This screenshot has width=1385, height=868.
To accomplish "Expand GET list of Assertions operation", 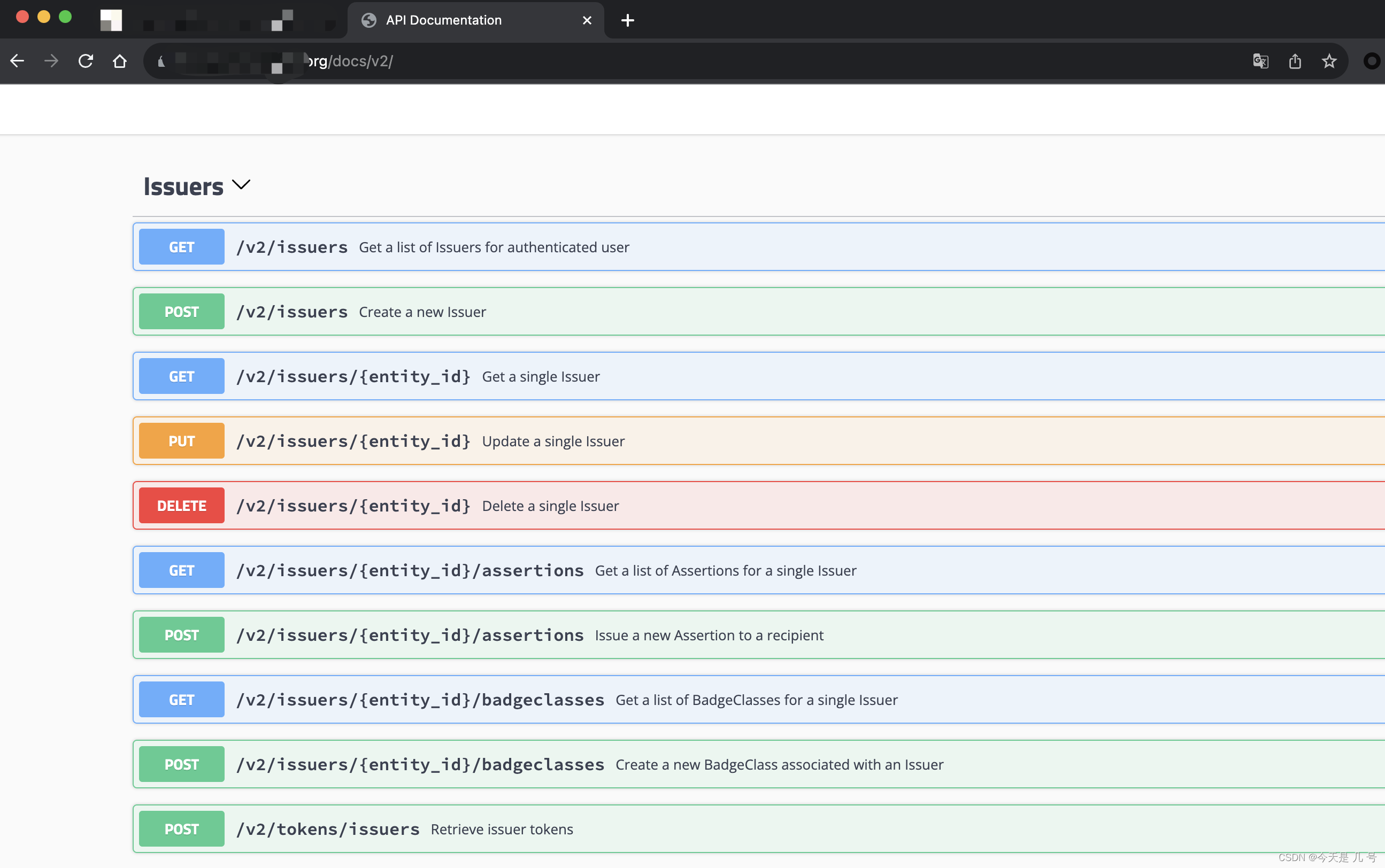I will point(758,570).
